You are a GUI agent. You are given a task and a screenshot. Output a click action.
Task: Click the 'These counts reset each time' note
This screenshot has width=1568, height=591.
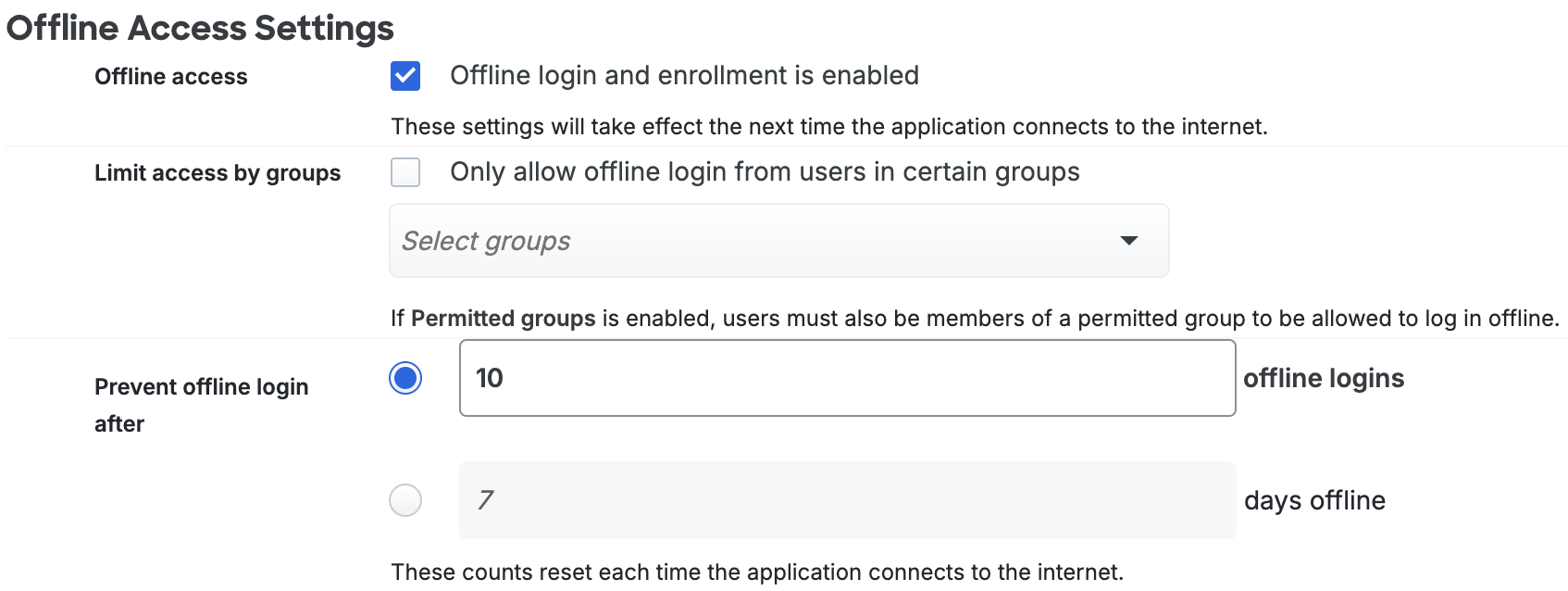tap(757, 572)
